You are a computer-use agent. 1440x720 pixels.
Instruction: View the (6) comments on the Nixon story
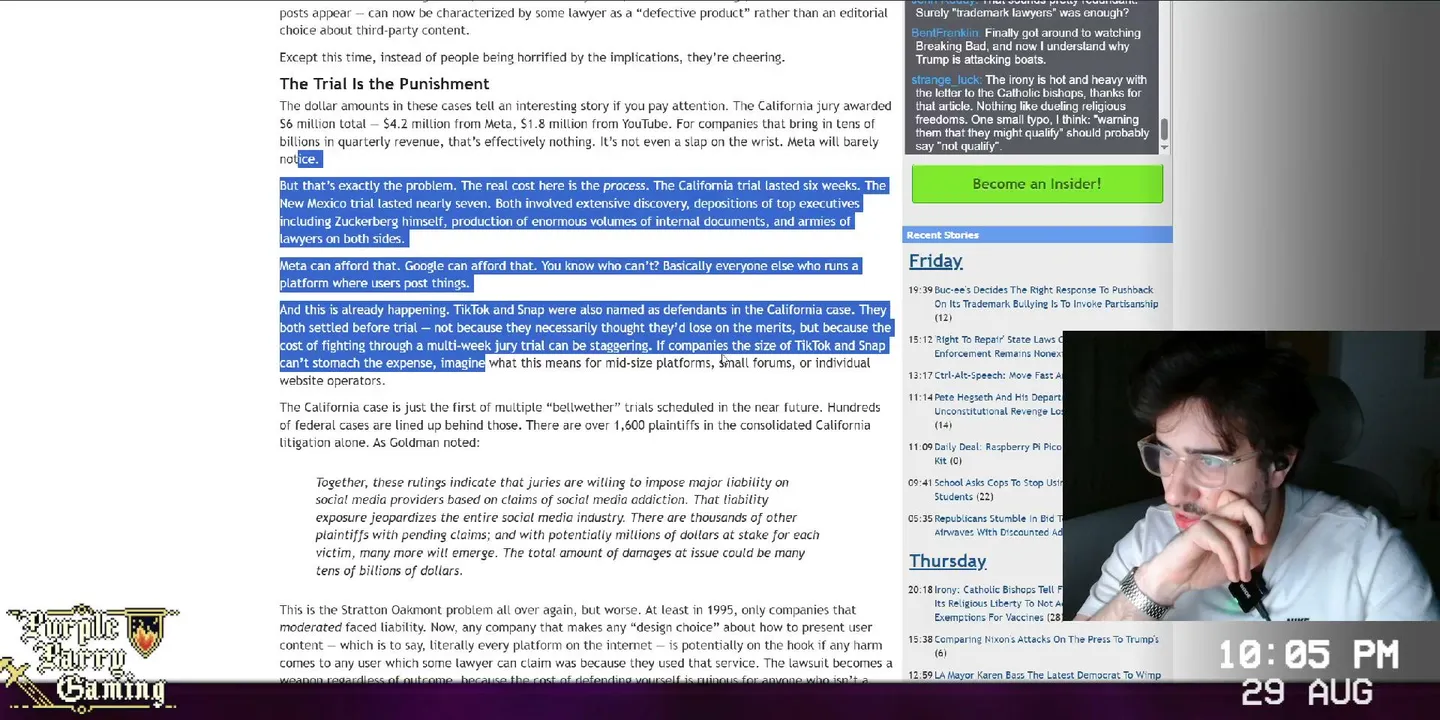pos(940,653)
